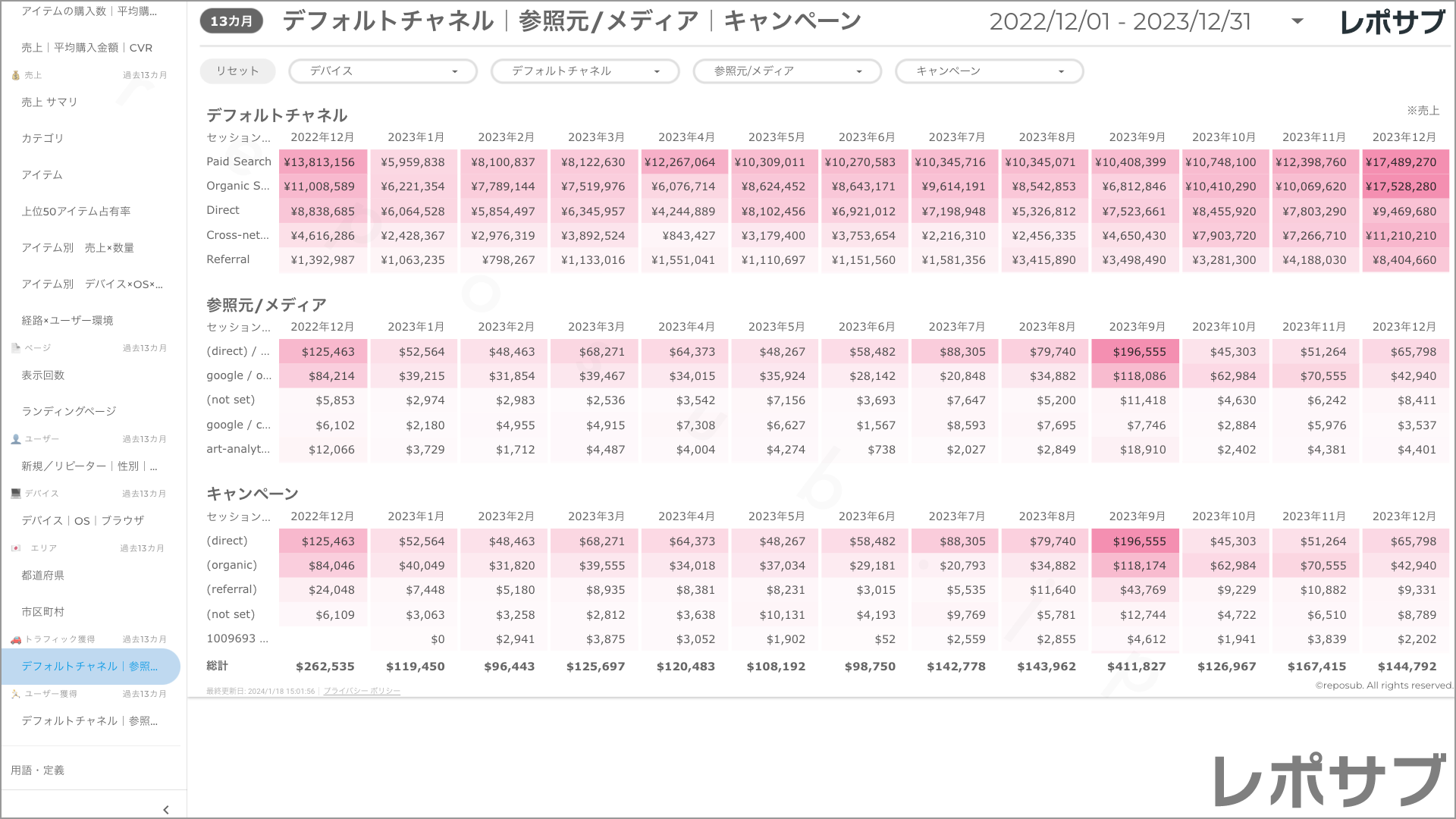Collapse the sidebar with the bottom chevron
1456x819 pixels.
coord(166,809)
